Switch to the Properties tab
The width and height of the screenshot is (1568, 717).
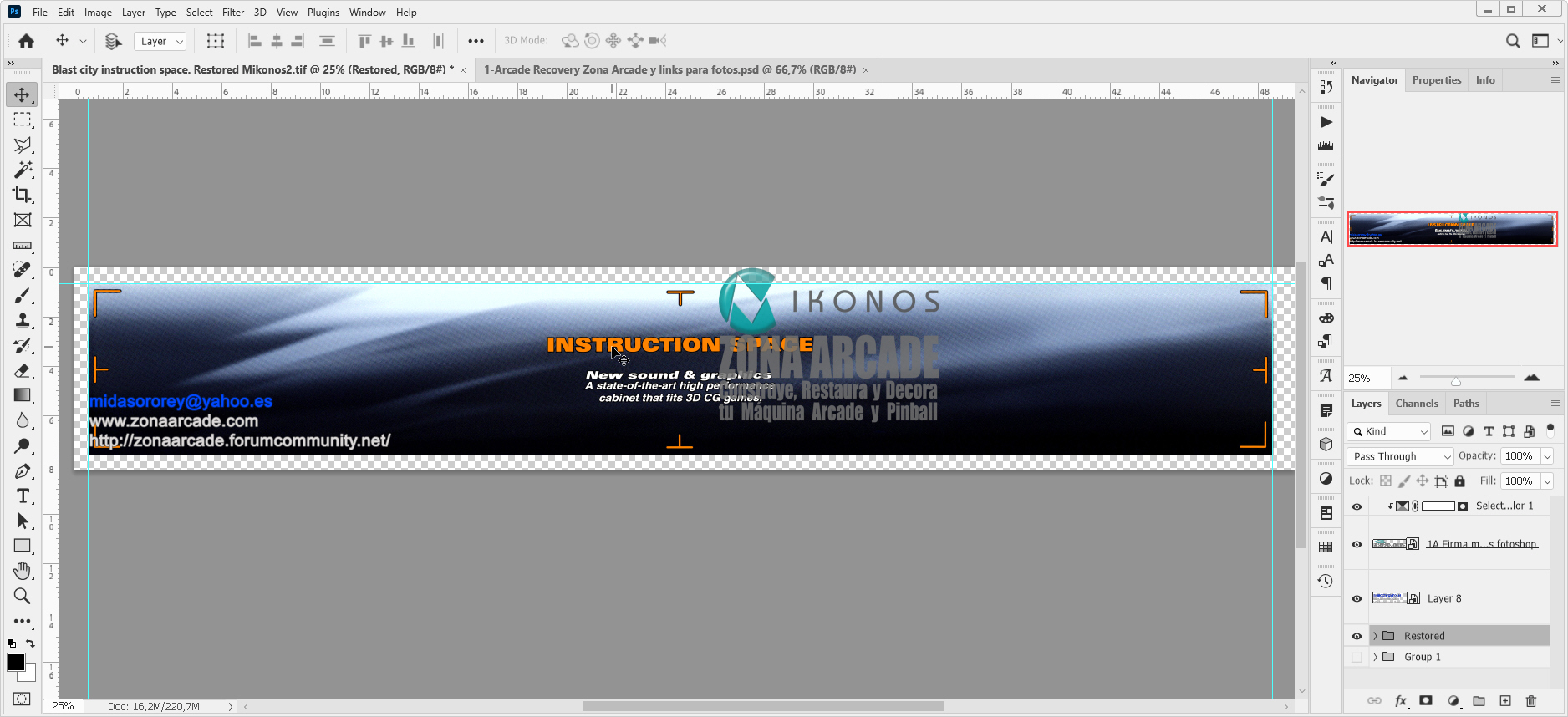(x=1437, y=80)
